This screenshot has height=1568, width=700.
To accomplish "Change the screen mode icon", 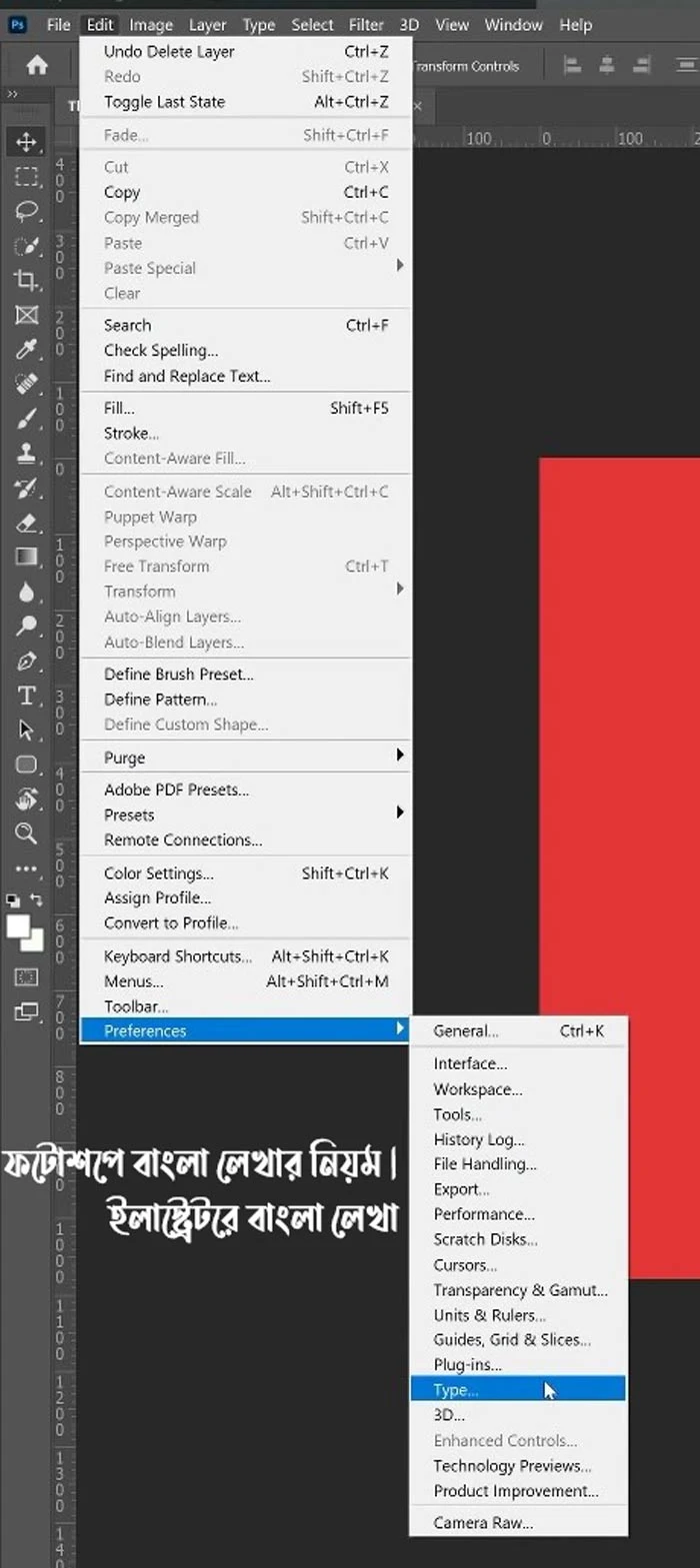I will (x=27, y=1011).
